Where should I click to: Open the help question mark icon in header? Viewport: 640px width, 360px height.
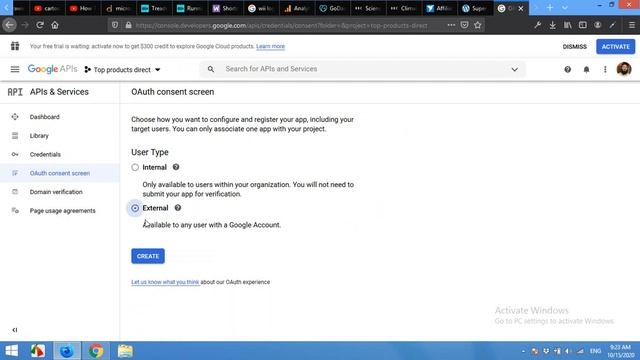[567, 69]
